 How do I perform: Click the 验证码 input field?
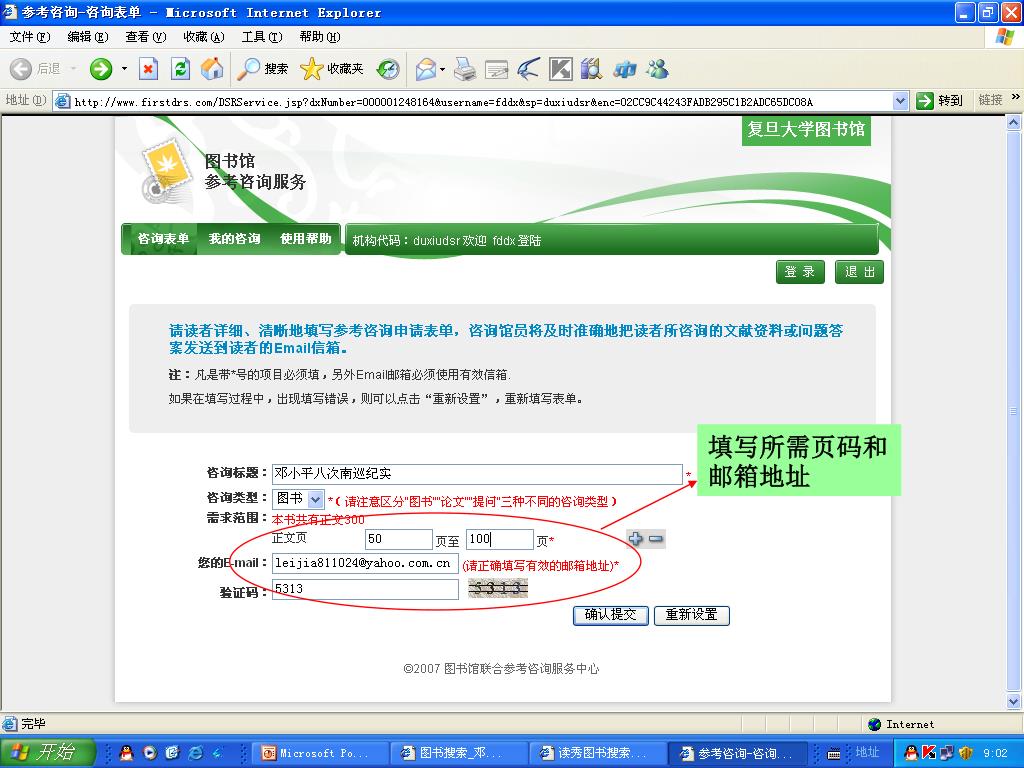click(x=365, y=589)
